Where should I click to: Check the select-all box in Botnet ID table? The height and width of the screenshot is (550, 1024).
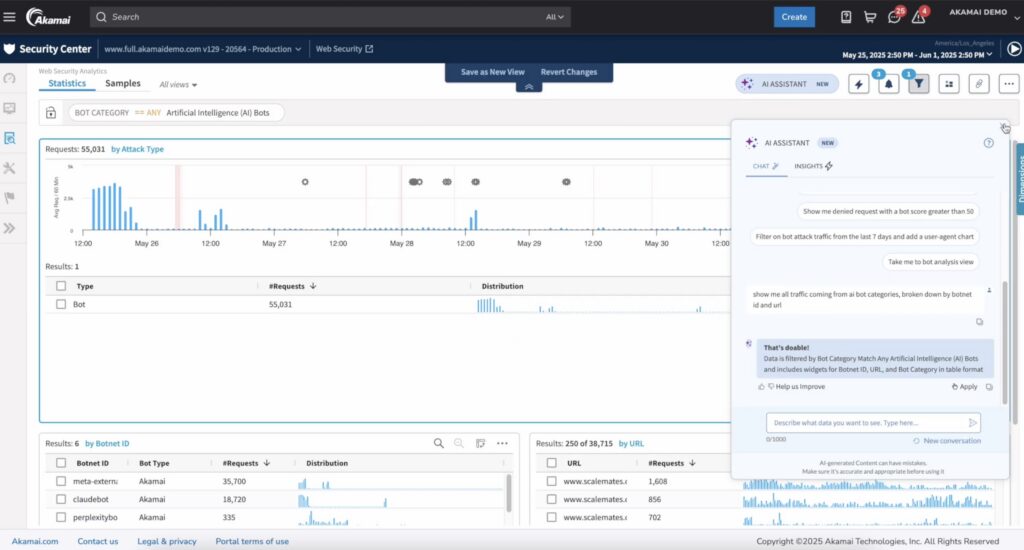tap(61, 463)
